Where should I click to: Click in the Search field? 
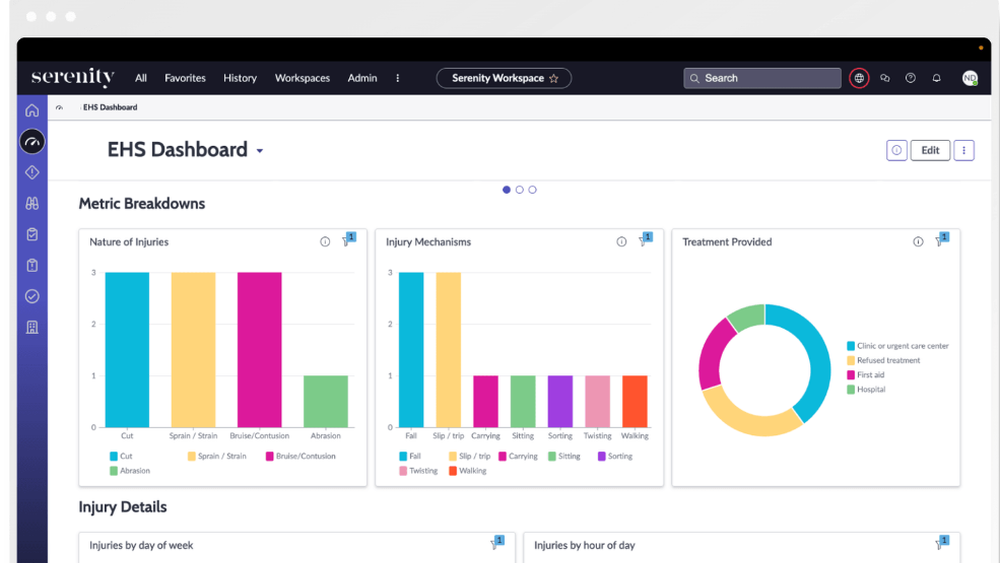(762, 78)
